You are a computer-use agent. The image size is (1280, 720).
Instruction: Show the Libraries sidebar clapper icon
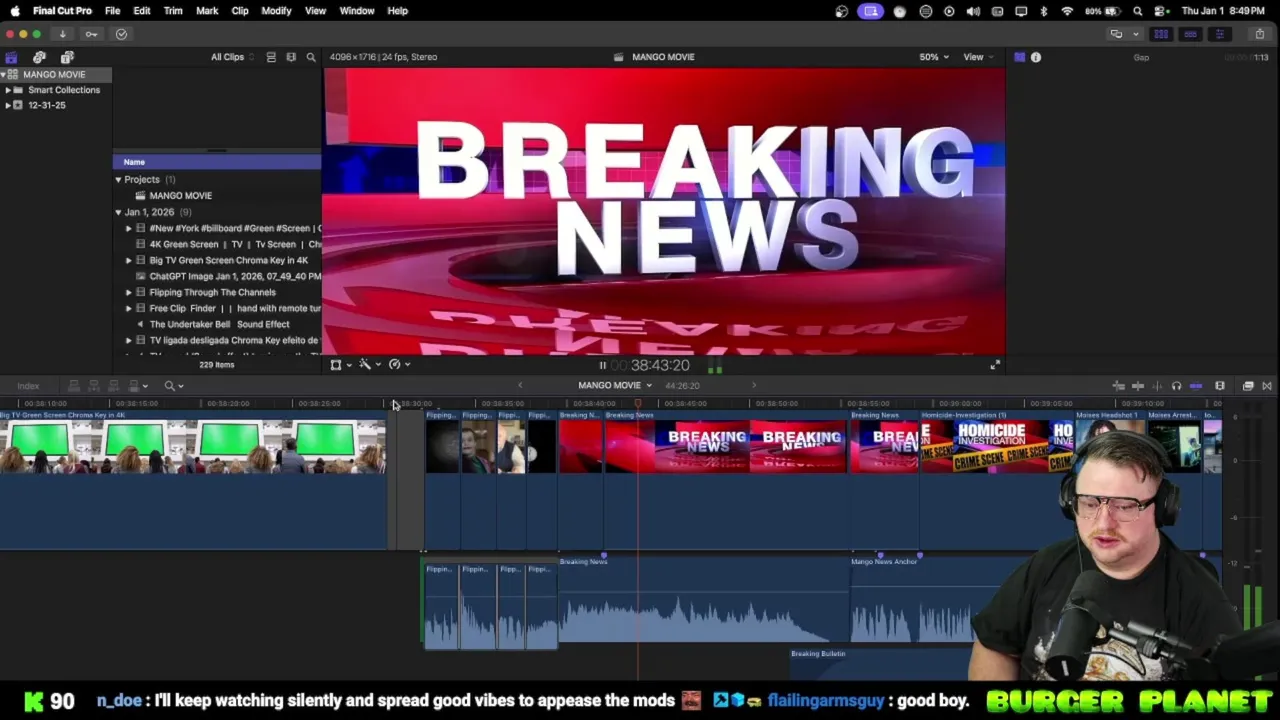click(x=11, y=57)
